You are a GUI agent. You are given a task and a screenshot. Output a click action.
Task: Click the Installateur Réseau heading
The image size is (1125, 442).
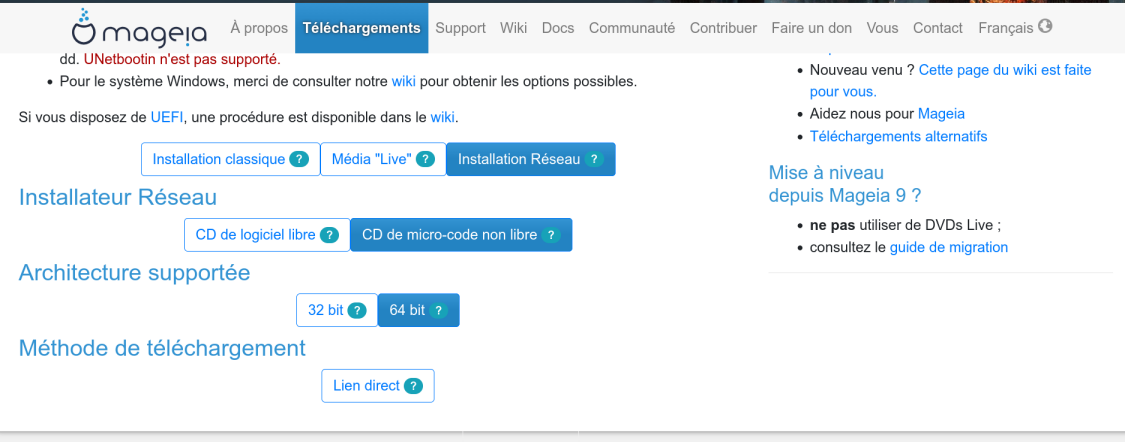(118, 197)
